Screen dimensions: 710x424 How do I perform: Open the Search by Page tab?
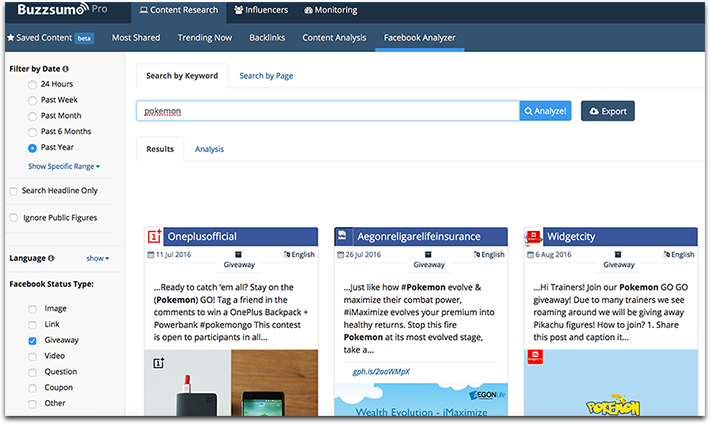tap(265, 75)
